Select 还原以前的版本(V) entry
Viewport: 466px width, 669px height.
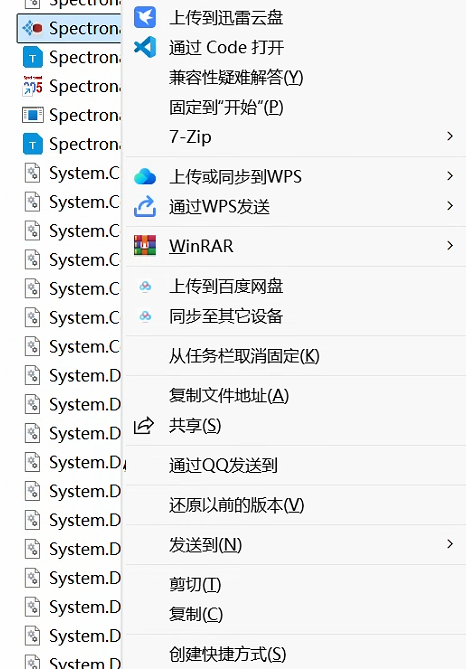coord(236,505)
